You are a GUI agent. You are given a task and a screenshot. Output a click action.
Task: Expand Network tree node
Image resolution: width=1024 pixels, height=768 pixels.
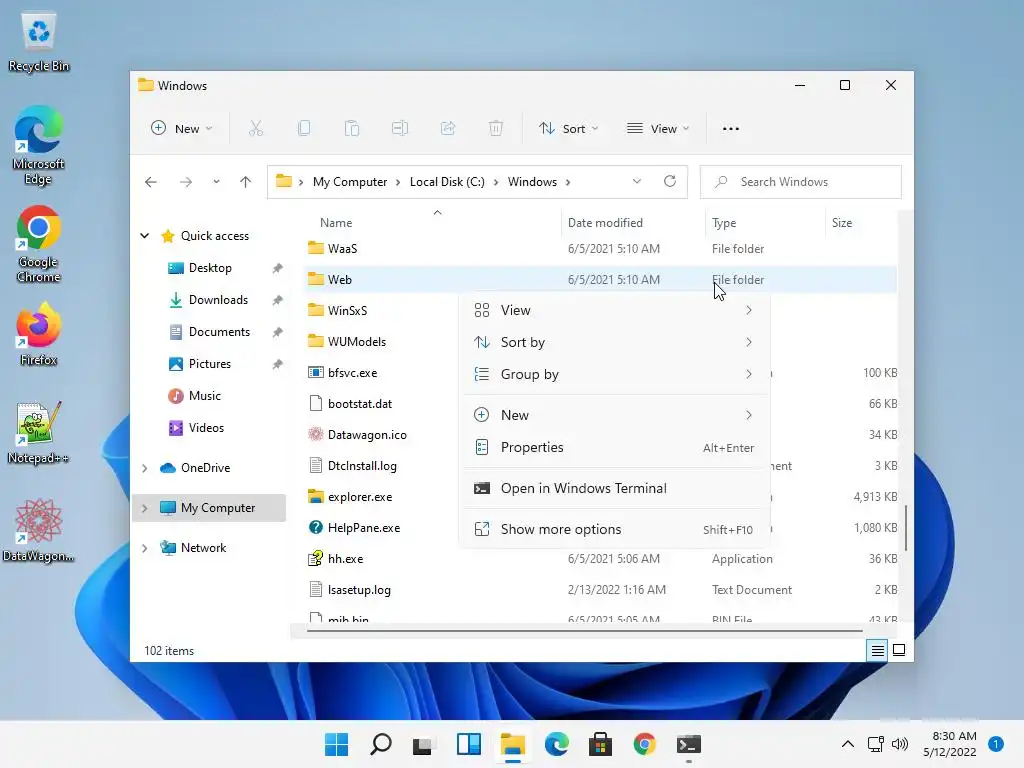pyautogui.click(x=145, y=548)
